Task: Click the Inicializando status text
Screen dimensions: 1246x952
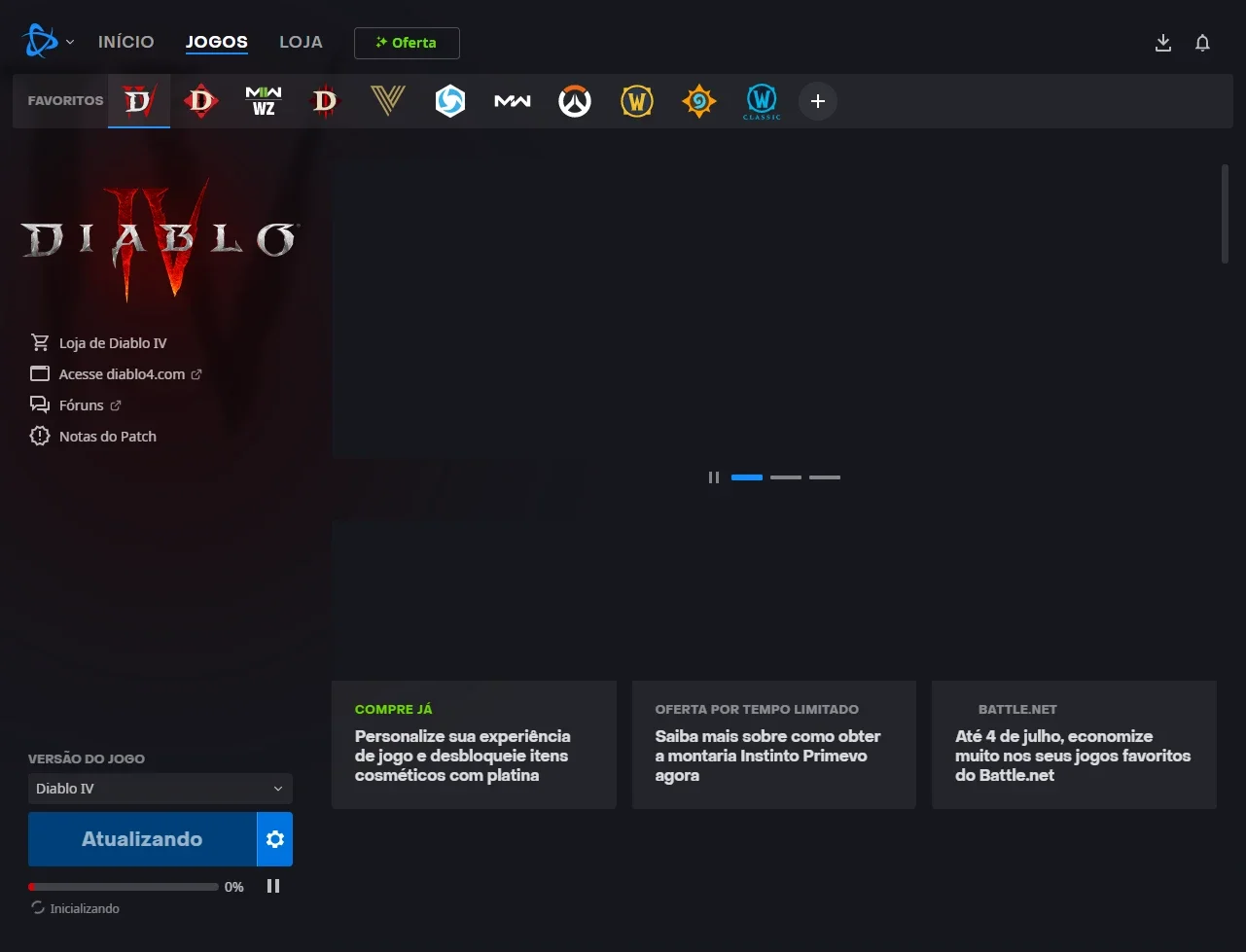Action: point(85,908)
